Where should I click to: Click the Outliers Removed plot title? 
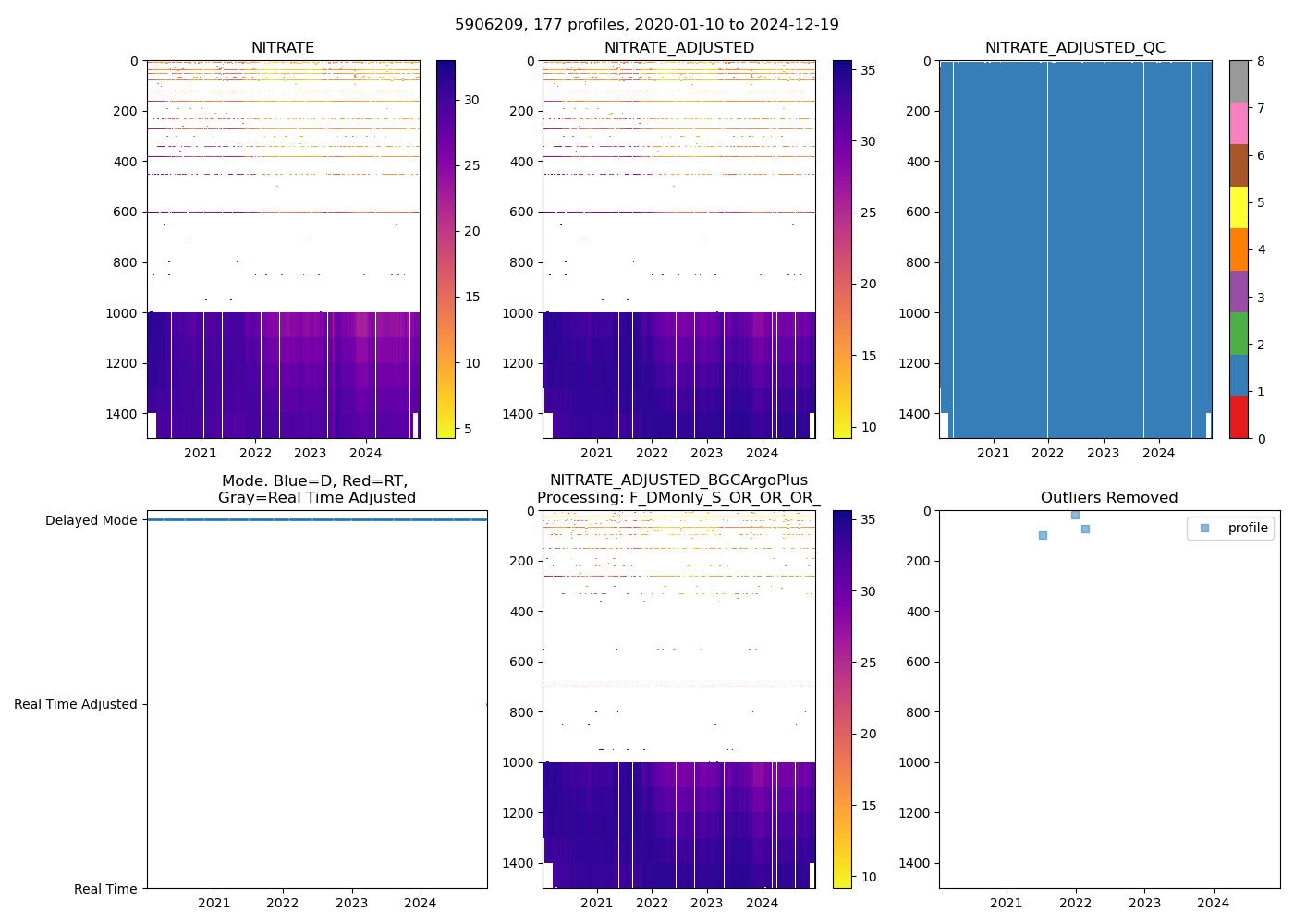(x=1108, y=498)
